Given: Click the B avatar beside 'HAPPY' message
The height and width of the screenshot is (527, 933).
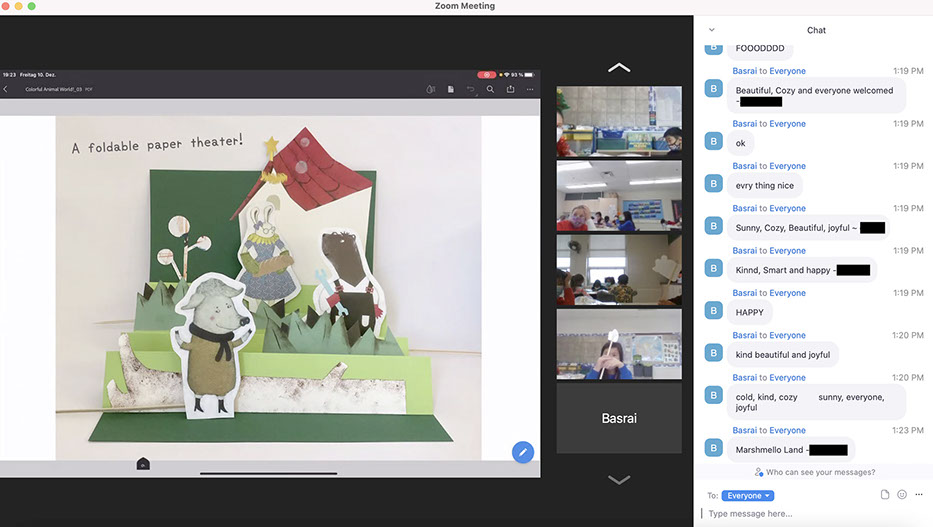Looking at the screenshot, I should [x=713, y=310].
